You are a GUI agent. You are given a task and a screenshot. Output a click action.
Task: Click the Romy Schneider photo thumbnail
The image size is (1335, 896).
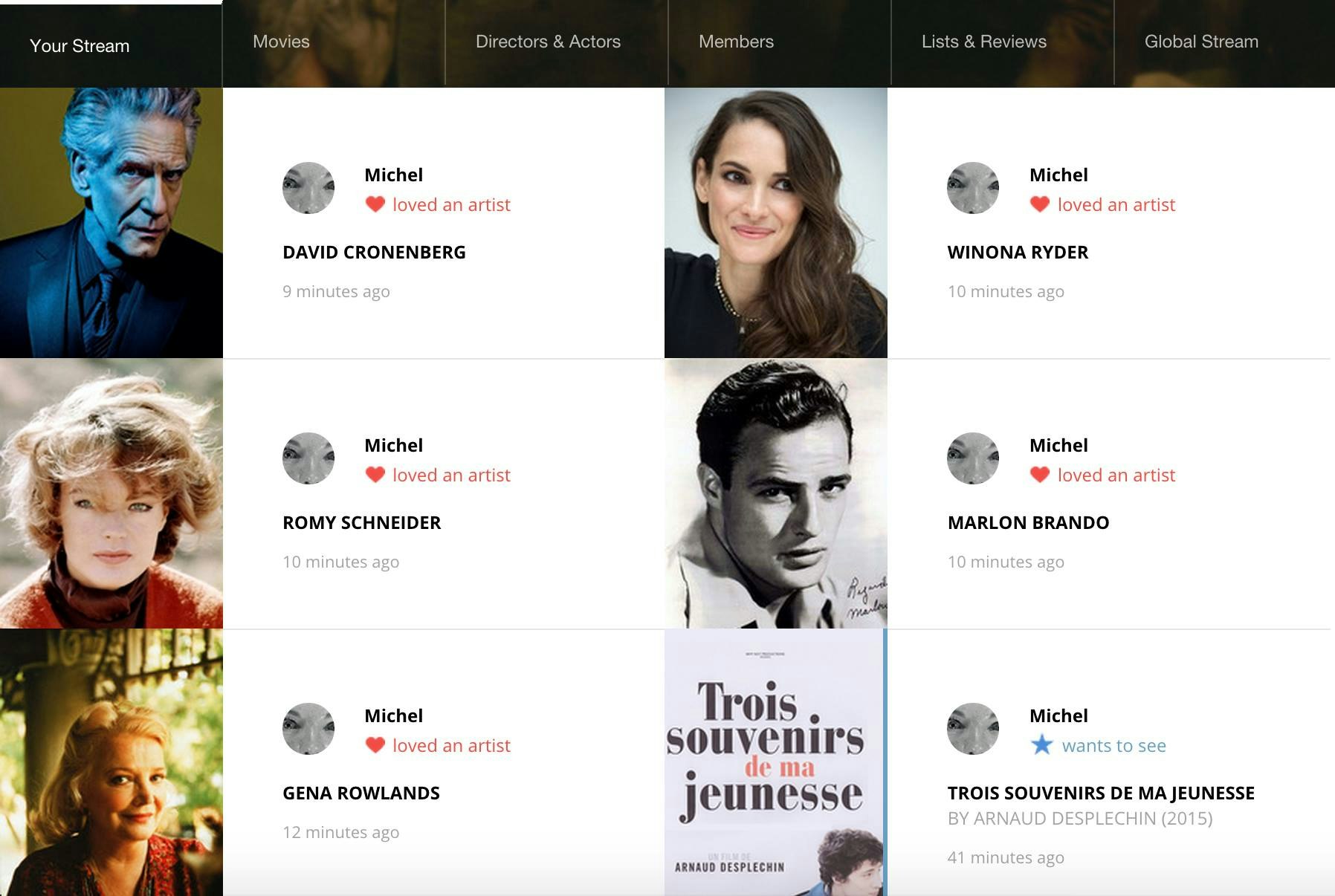pyautogui.click(x=111, y=494)
